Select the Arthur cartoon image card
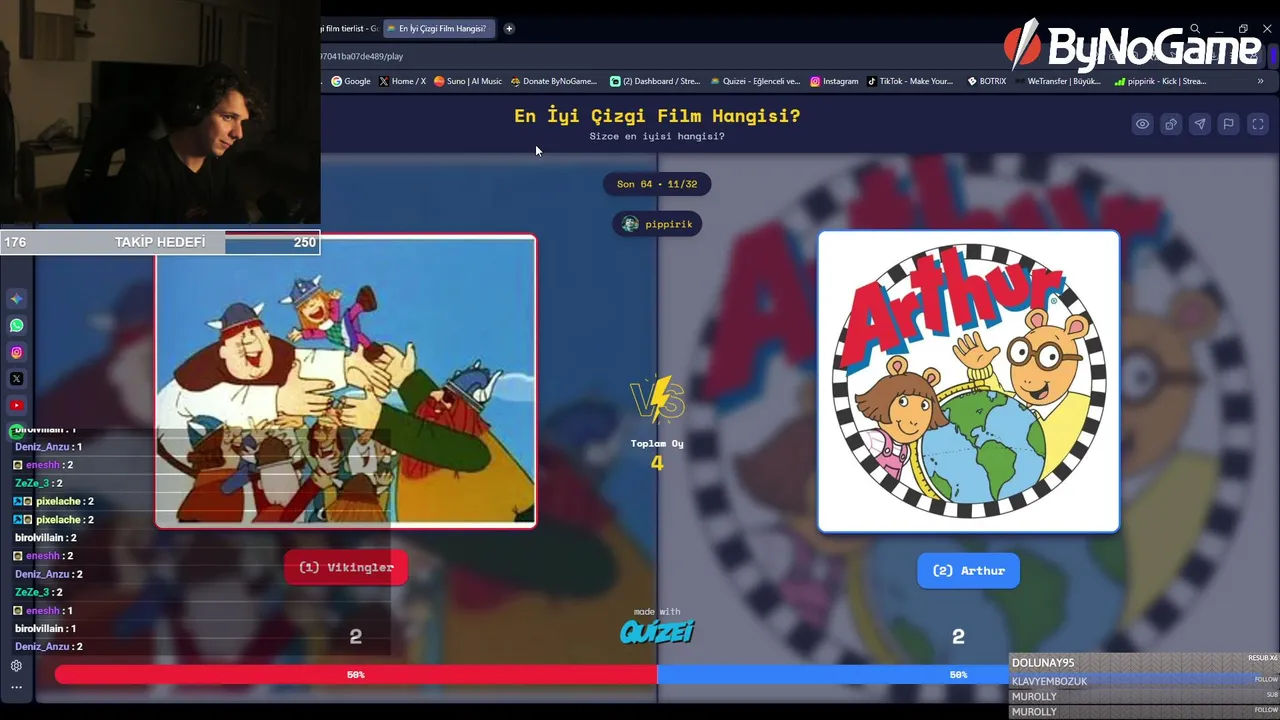Image resolution: width=1280 pixels, height=720 pixels. click(969, 381)
